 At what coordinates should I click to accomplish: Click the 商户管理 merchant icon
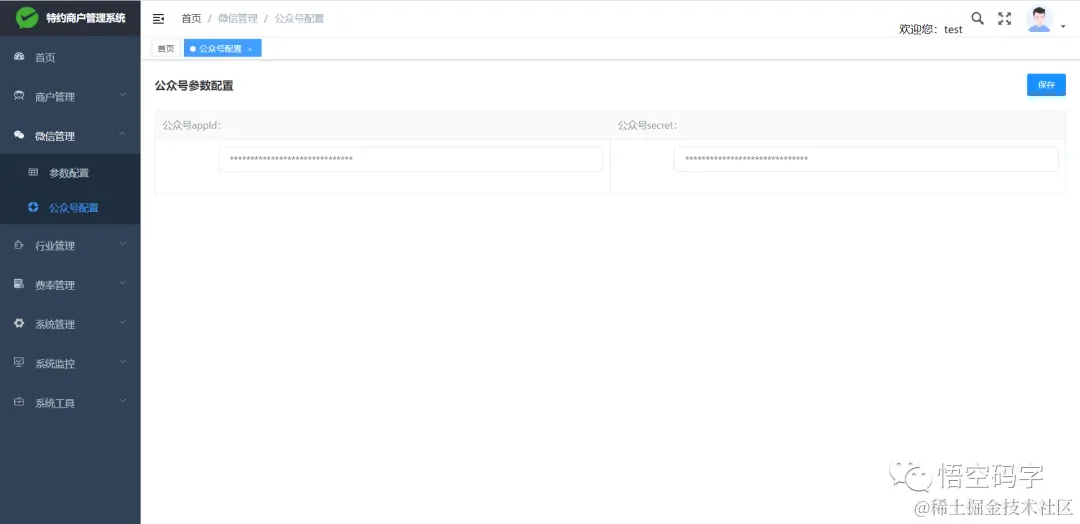coord(19,96)
